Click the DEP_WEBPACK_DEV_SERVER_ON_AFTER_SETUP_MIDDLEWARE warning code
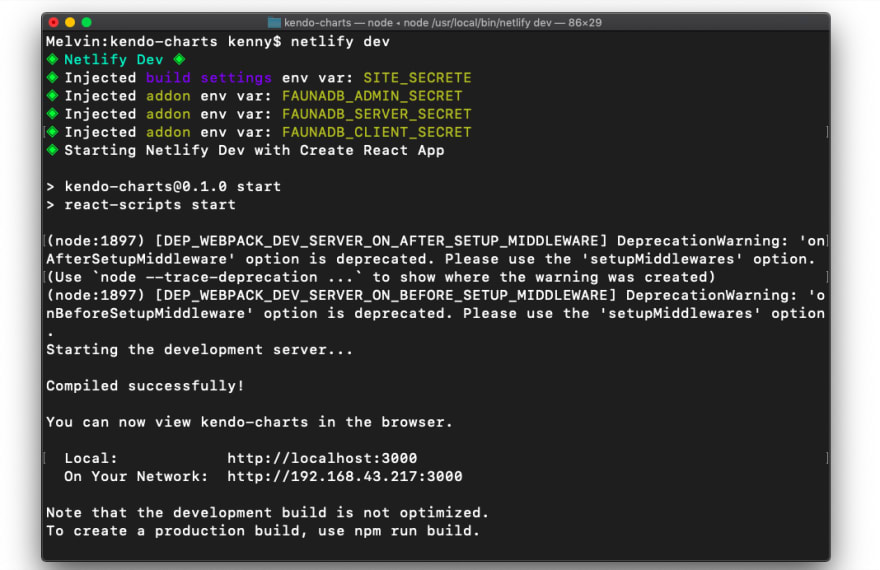 [381, 241]
